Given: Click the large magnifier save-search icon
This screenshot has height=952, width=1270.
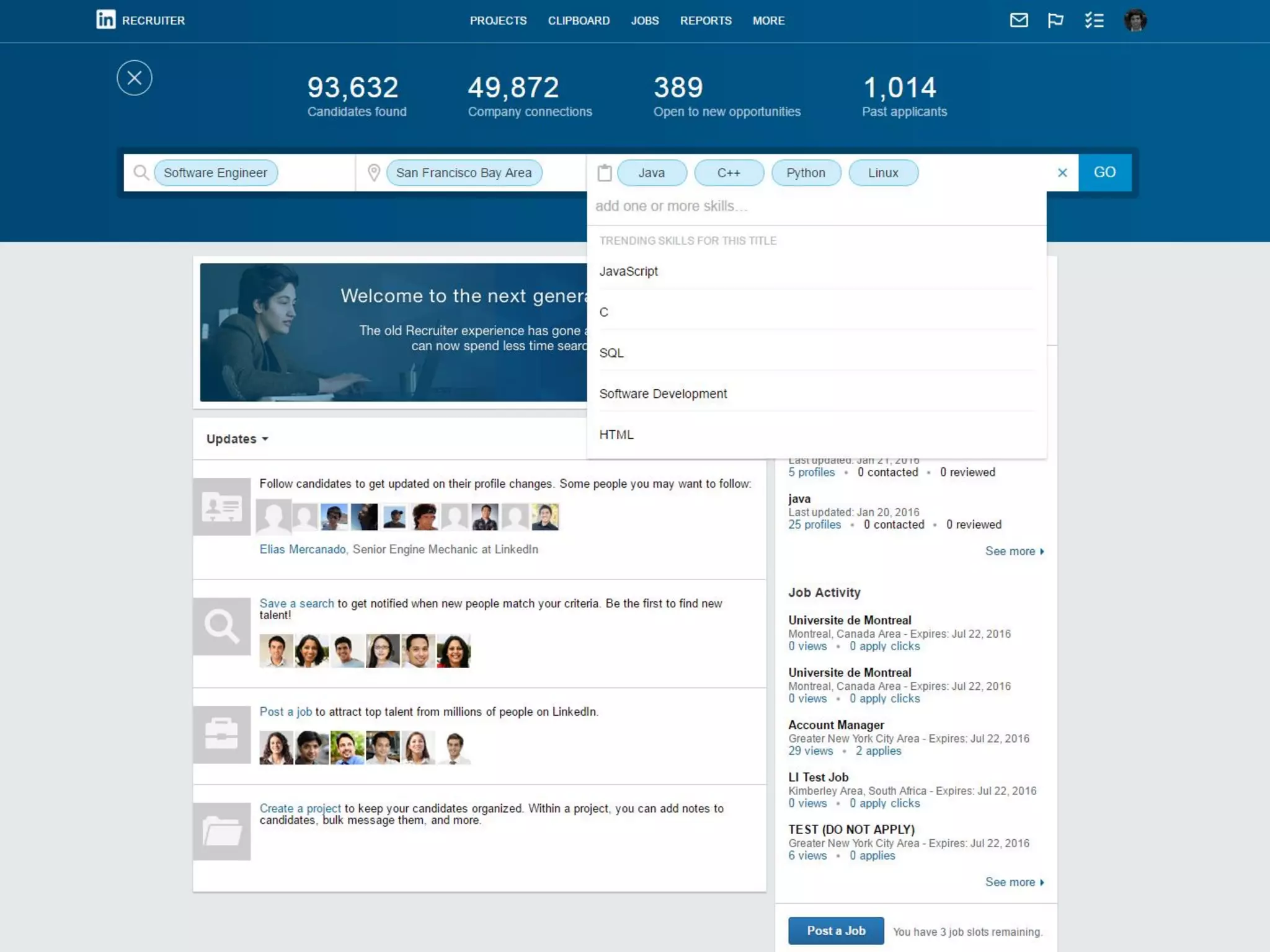Looking at the screenshot, I should (x=221, y=627).
